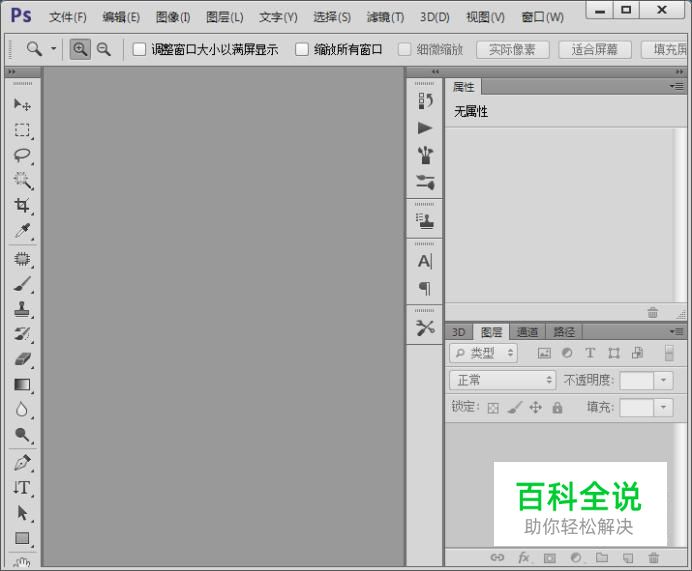Select the Healing Brush tool
692x571 pixels.
[22, 259]
